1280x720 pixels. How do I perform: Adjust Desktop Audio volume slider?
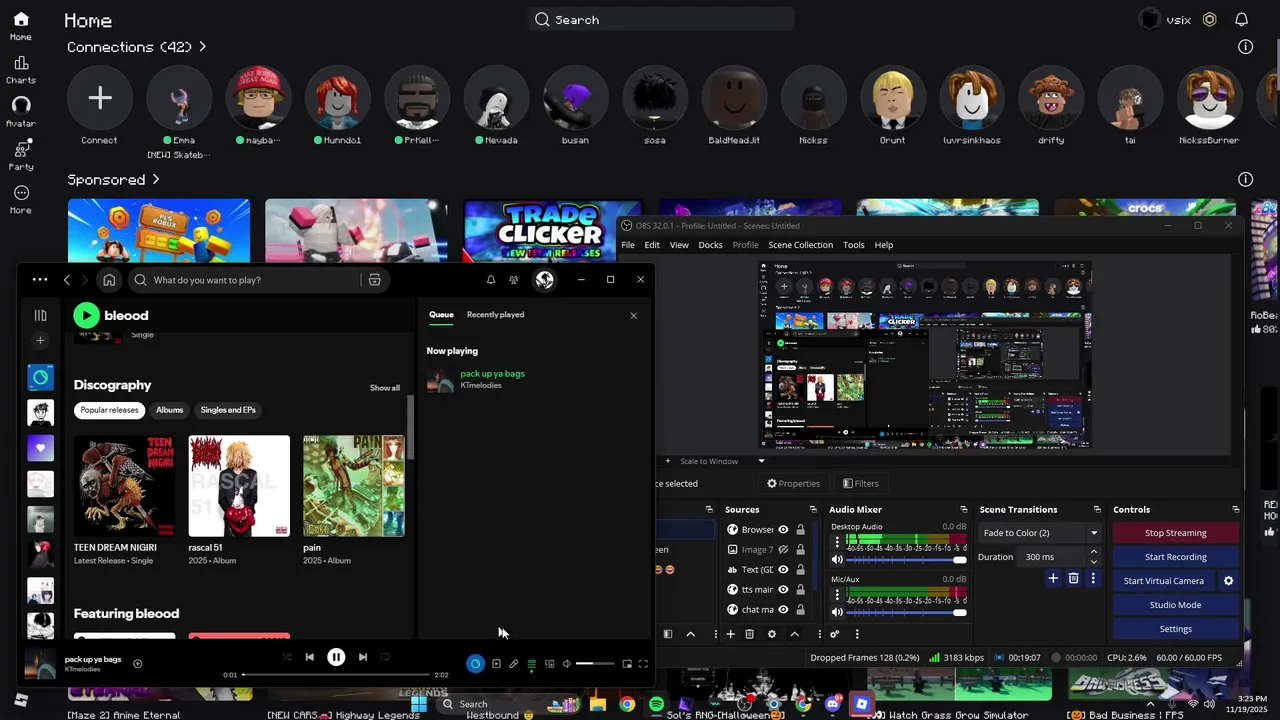tap(907, 560)
